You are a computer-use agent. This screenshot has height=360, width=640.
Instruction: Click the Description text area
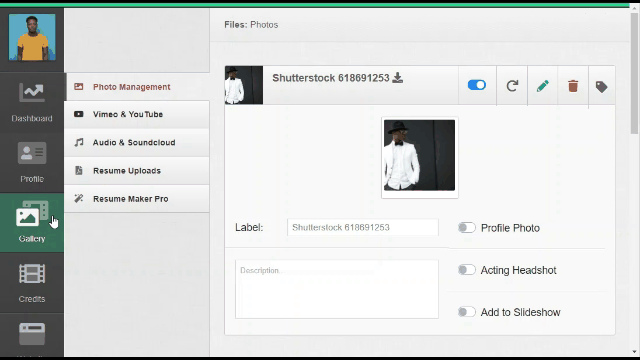337,289
